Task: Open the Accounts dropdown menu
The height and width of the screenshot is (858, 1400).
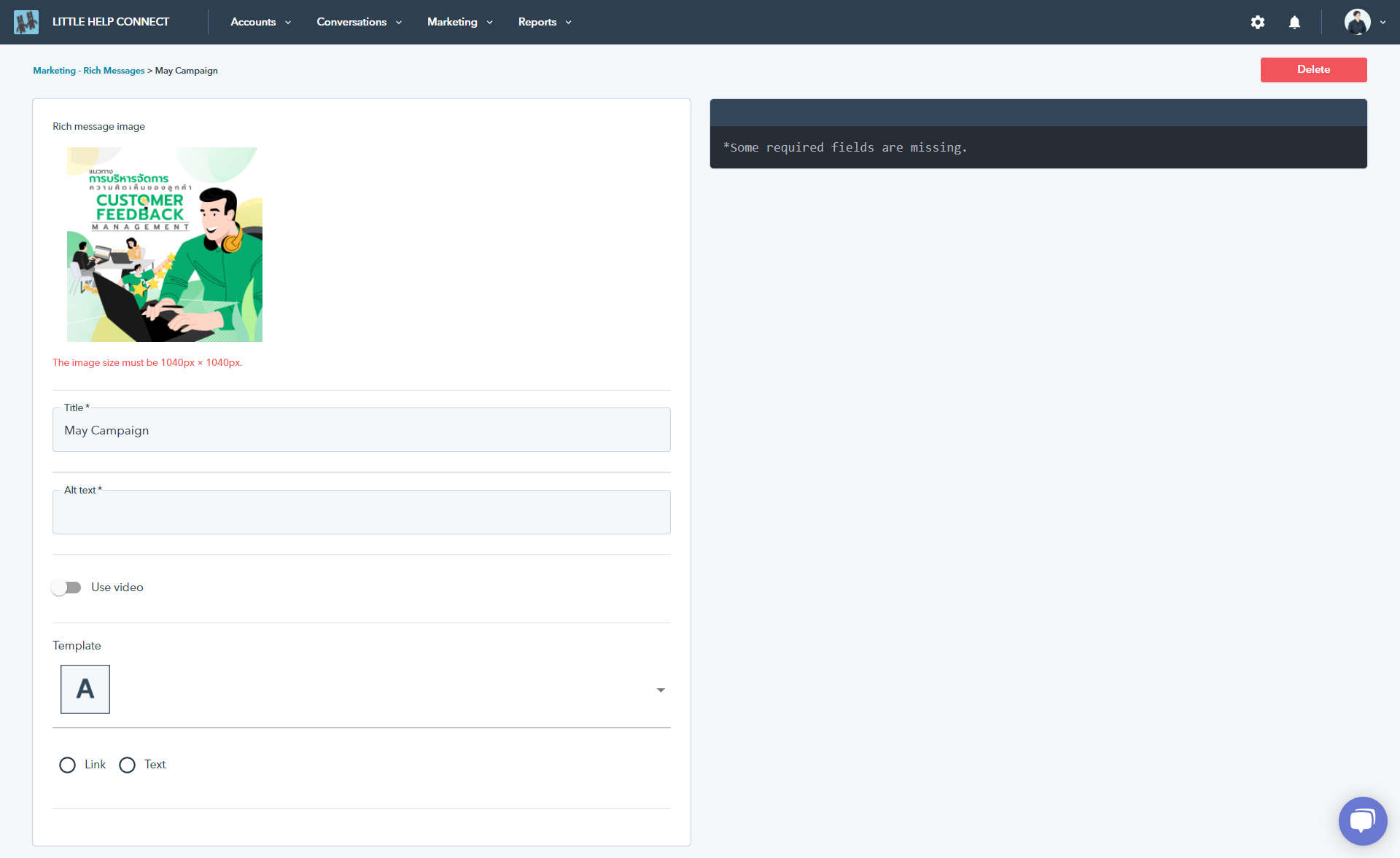Action: coord(261,22)
